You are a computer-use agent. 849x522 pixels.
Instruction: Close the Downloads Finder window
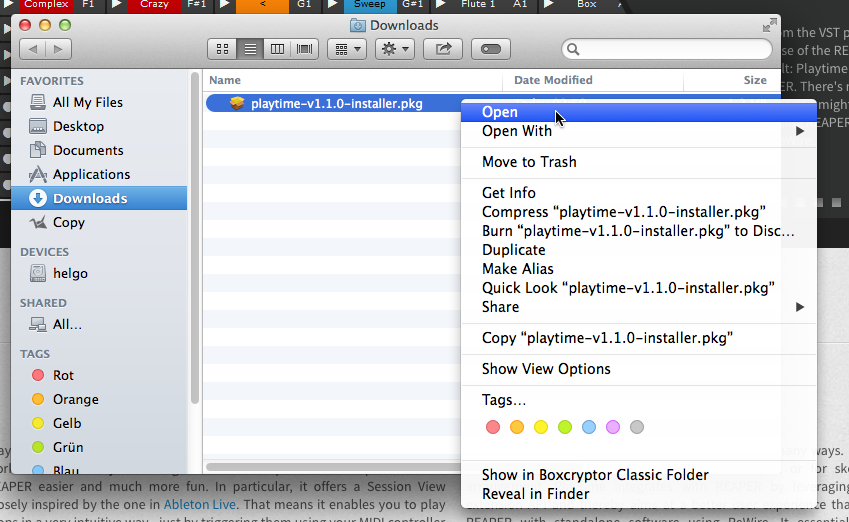coord(25,25)
